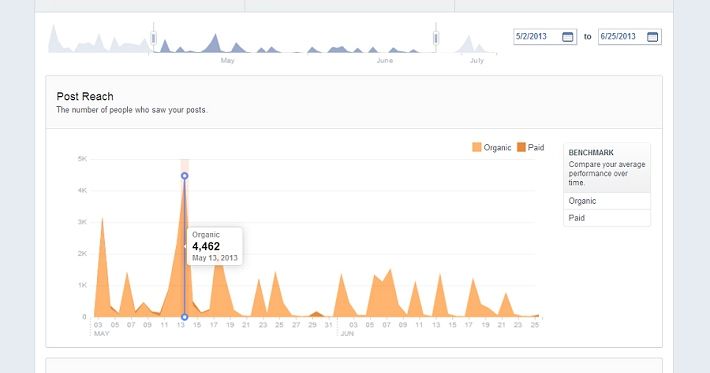Open the start date calendar icon
Image resolution: width=710 pixels, height=373 pixels.
567,37
